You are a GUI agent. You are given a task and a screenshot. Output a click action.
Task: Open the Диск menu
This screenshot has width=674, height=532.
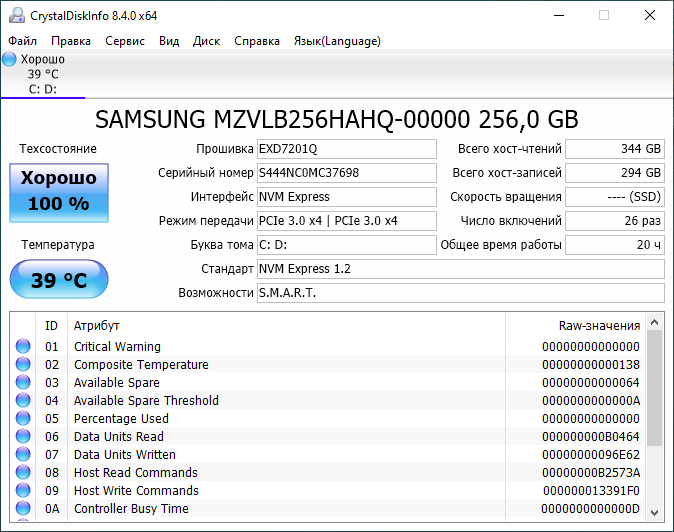click(x=206, y=41)
